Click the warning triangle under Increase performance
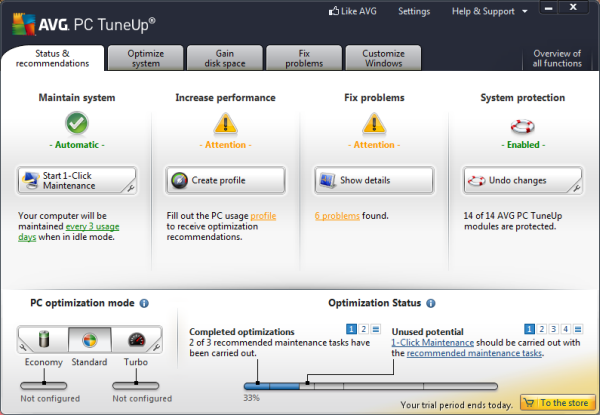Viewport: 600px width, 415px height. tap(225, 124)
